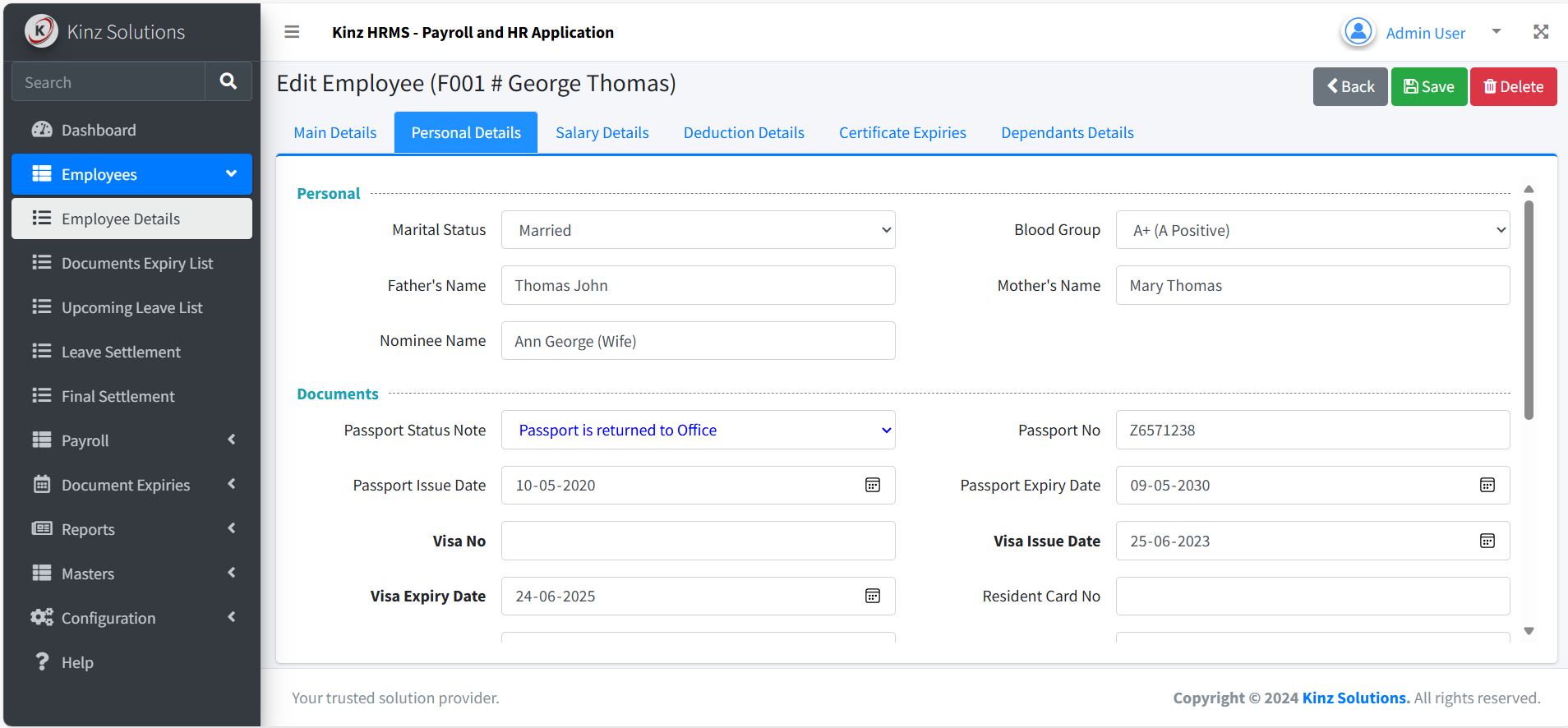Viewport: 1568px width, 728px height.
Task: Open the Final Settlement menu label
Action: (118, 396)
